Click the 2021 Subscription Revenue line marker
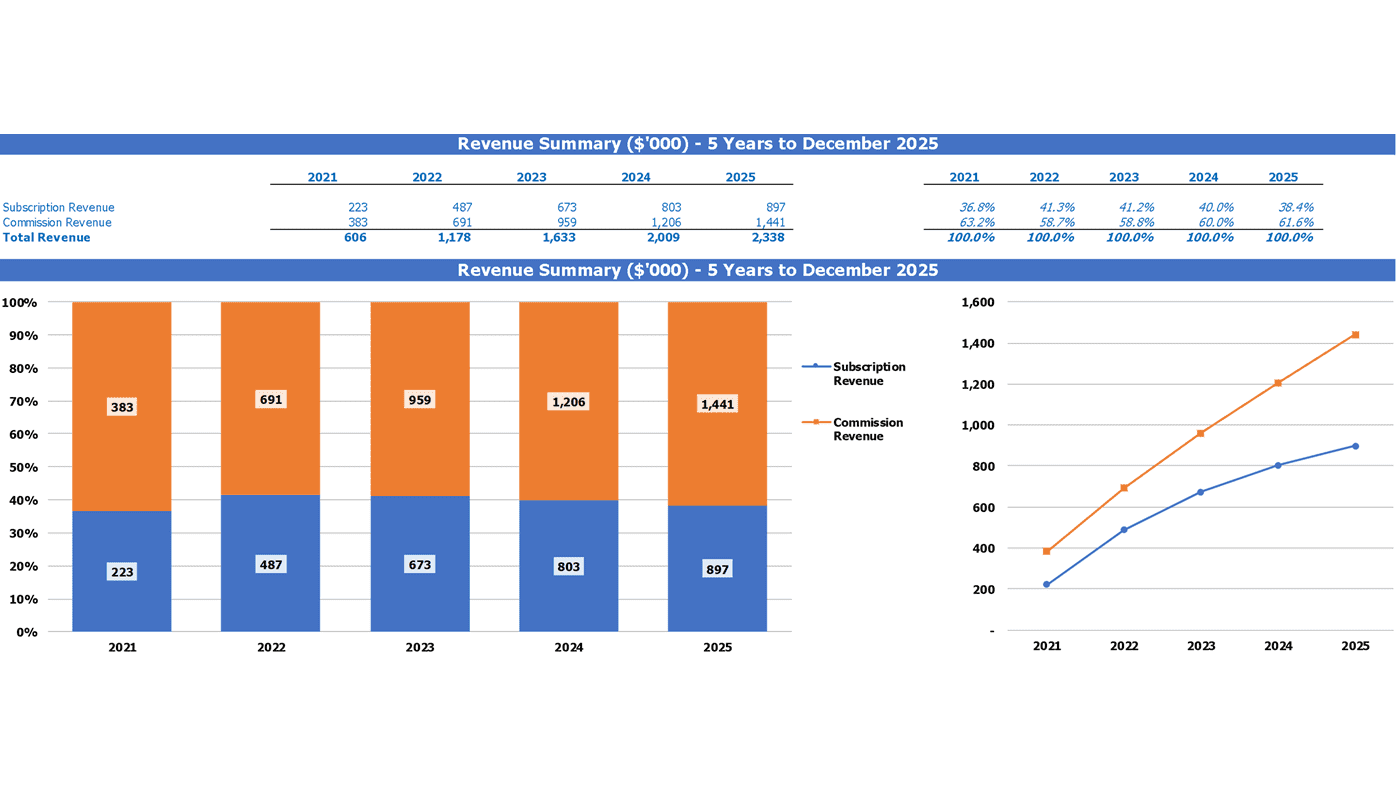The height and width of the screenshot is (786, 1396). (x=1047, y=584)
